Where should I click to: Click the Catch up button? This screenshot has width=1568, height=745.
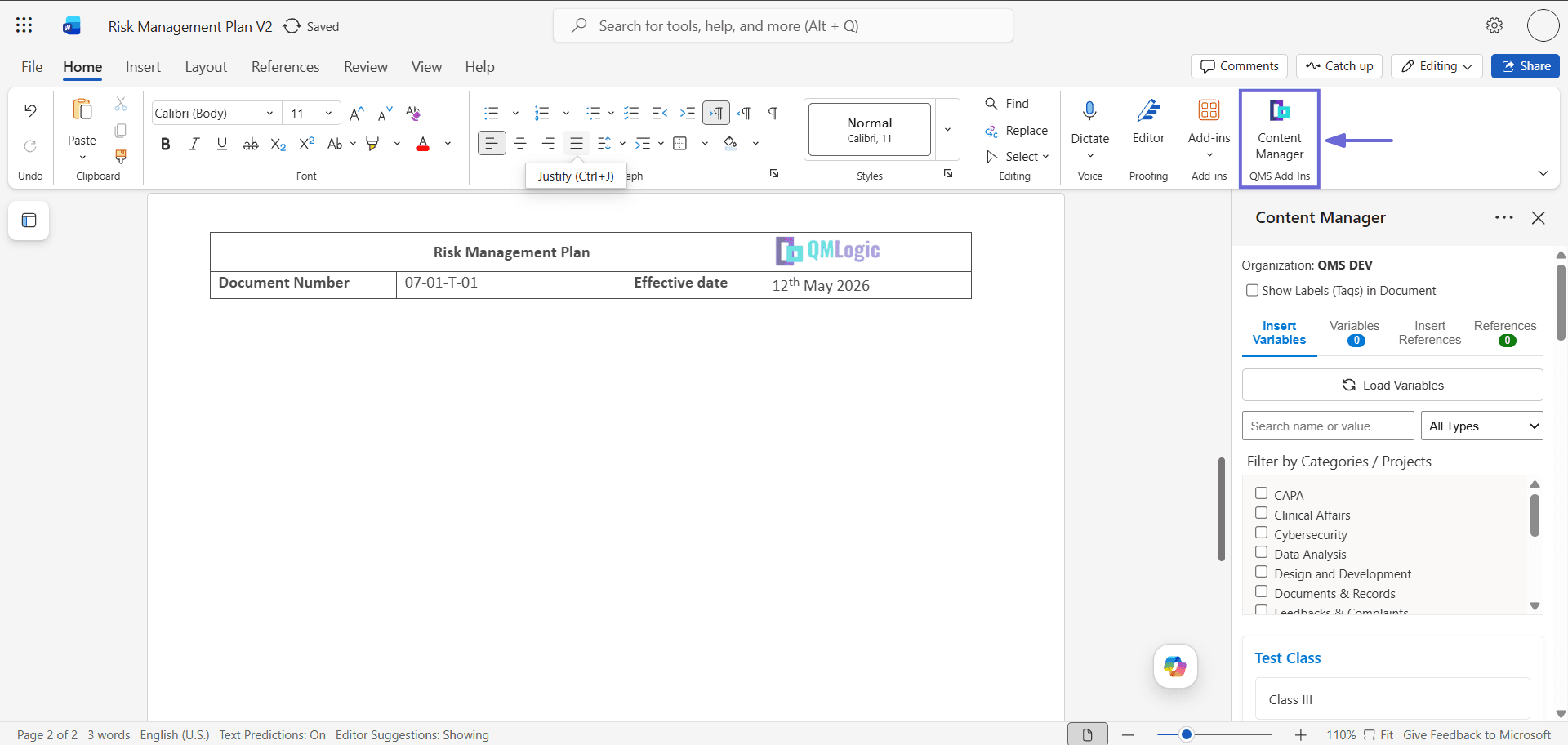[1339, 66]
